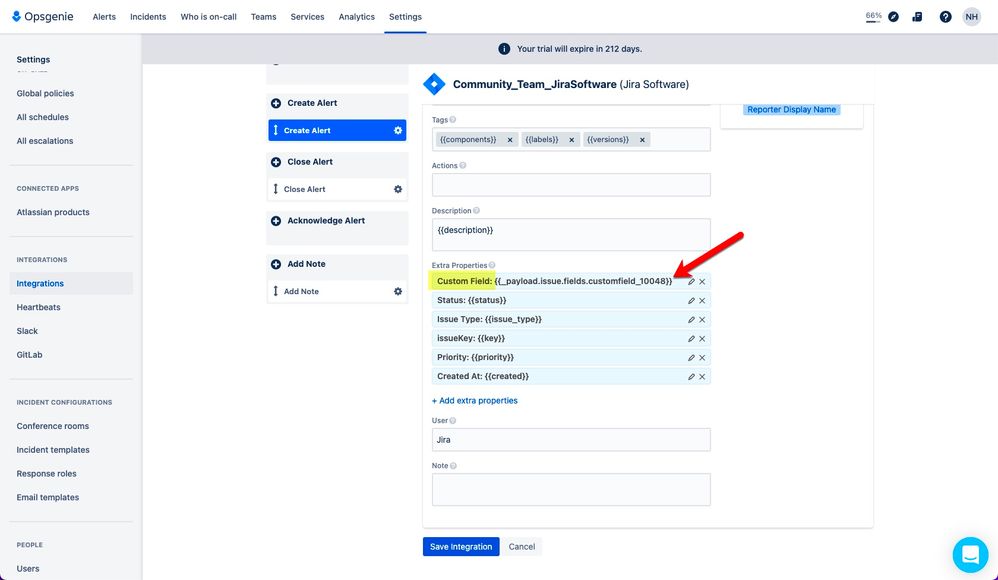
Task: Click the Tags help icon
Action: pos(453,120)
